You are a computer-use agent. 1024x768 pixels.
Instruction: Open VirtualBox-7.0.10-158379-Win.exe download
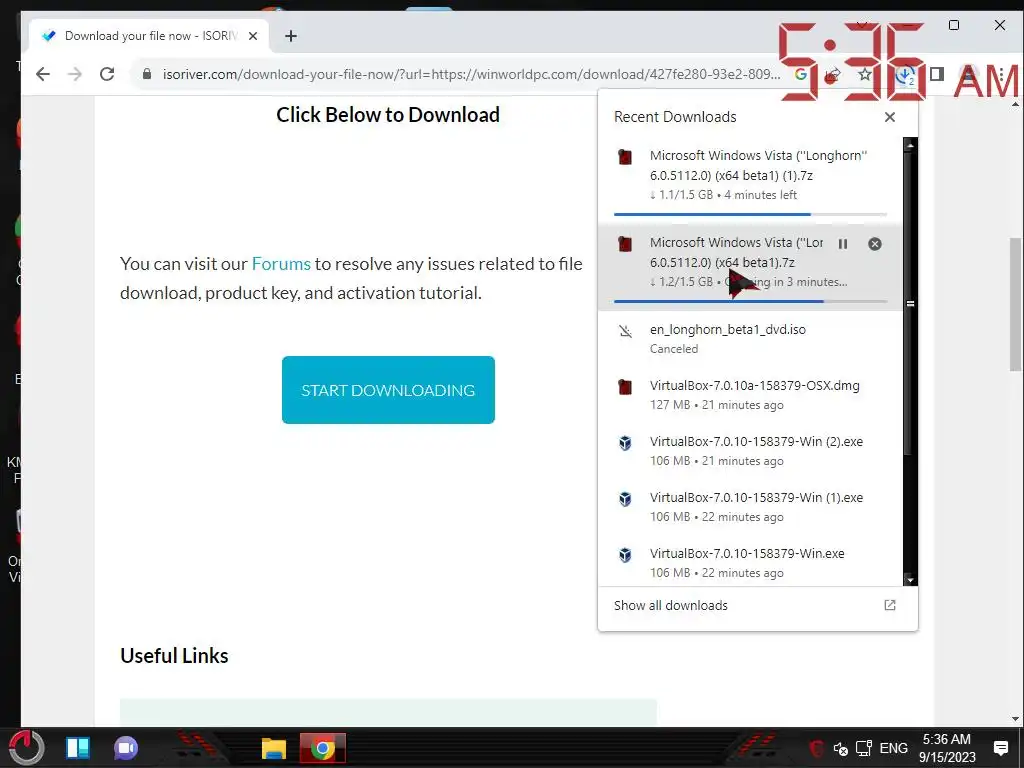tap(750, 562)
